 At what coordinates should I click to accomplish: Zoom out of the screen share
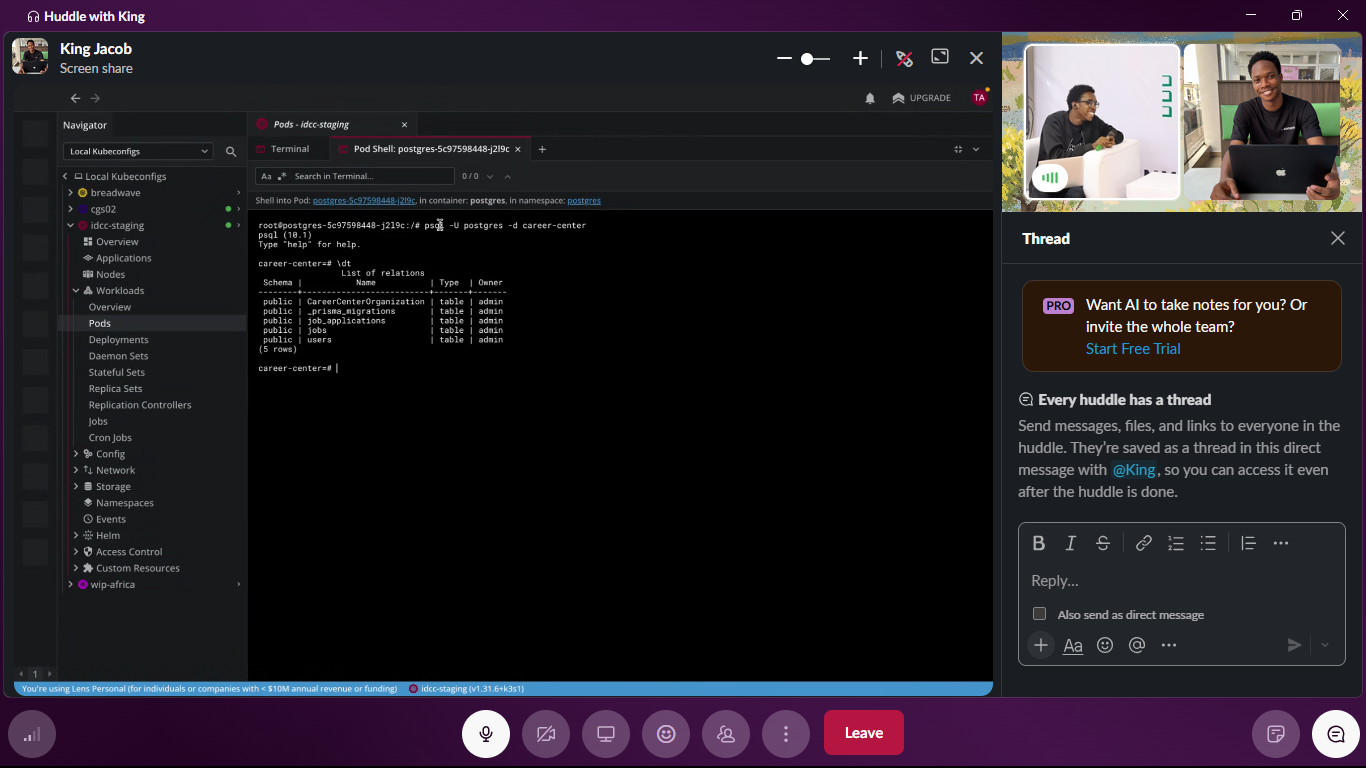point(784,59)
